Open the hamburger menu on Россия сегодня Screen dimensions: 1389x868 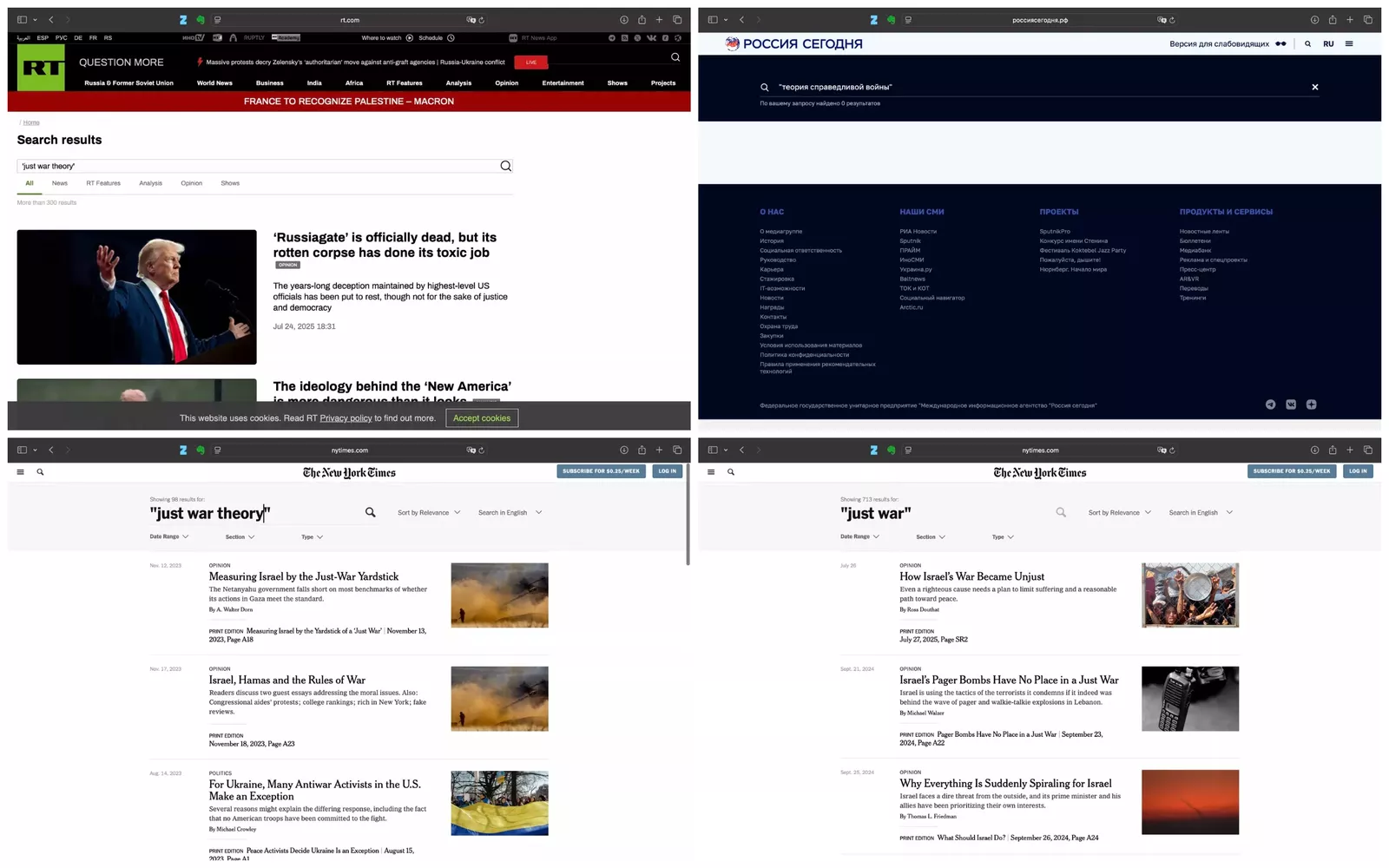1349,43
